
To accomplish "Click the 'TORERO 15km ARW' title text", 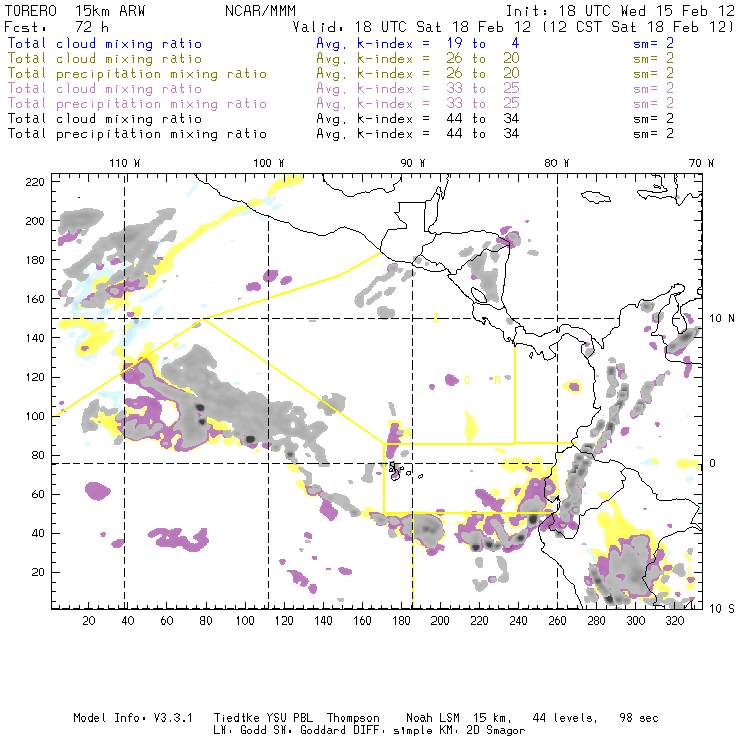I will [x=75, y=11].
